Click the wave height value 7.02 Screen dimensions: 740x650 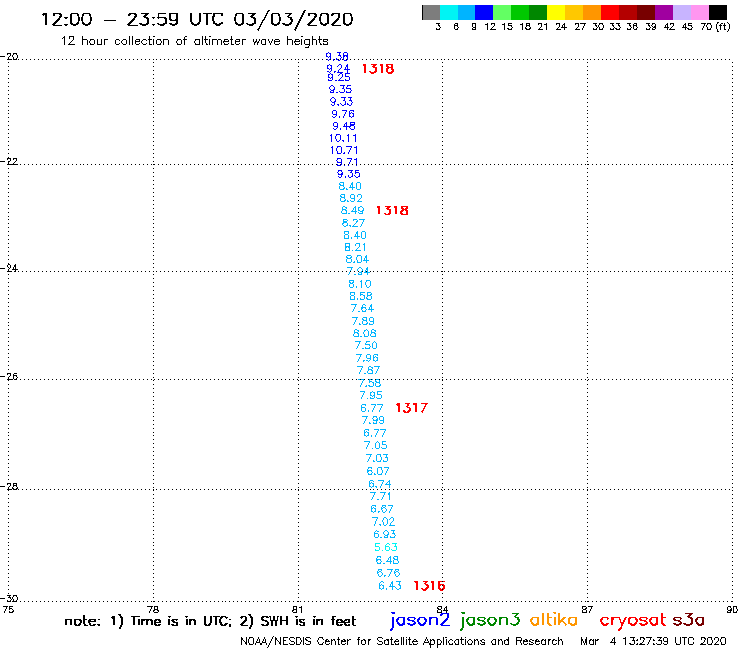click(x=384, y=522)
